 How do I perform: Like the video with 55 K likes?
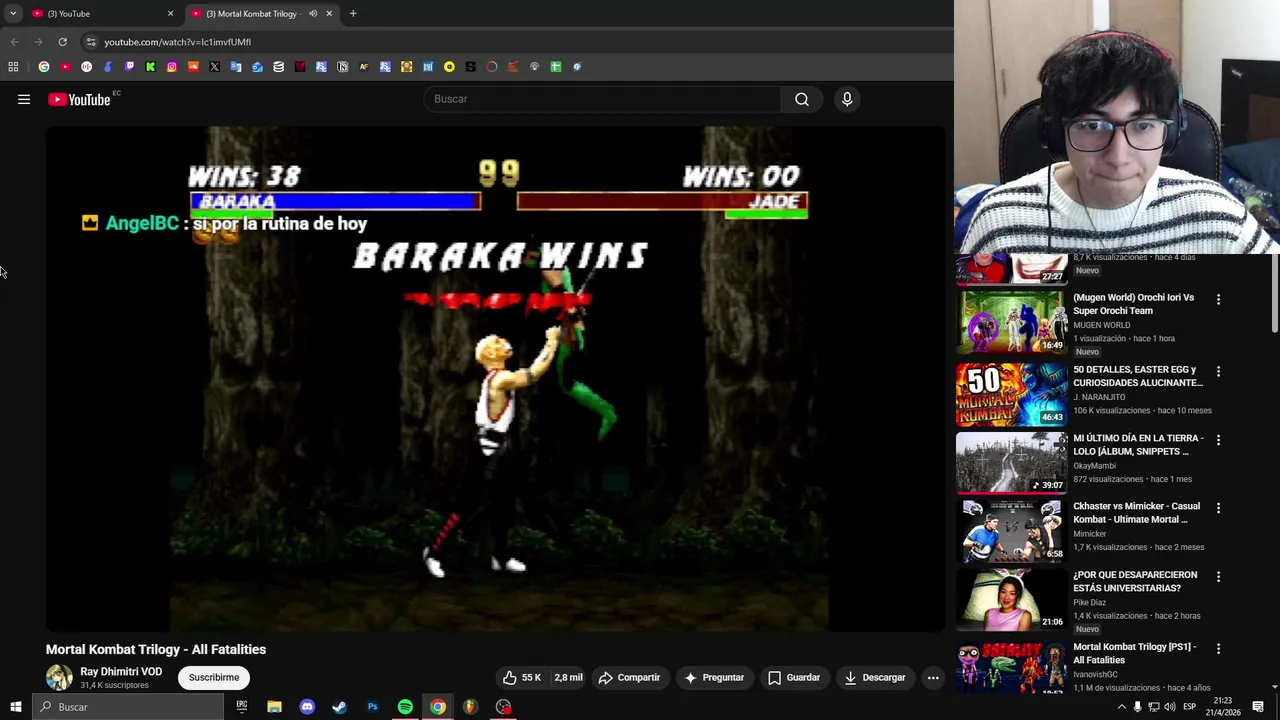[x=522, y=677]
